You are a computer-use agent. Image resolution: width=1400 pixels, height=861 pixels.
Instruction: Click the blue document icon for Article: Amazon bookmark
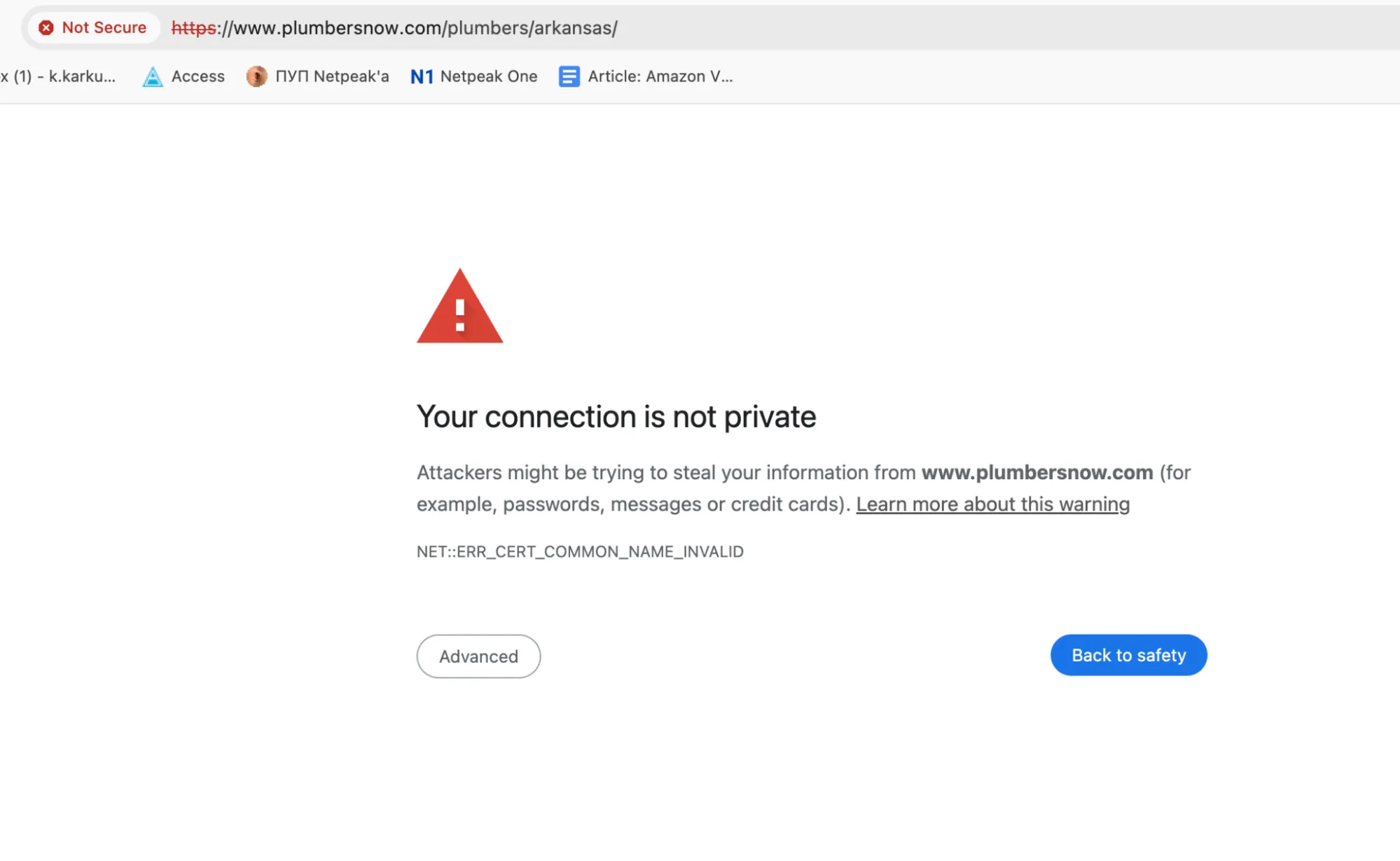point(569,76)
